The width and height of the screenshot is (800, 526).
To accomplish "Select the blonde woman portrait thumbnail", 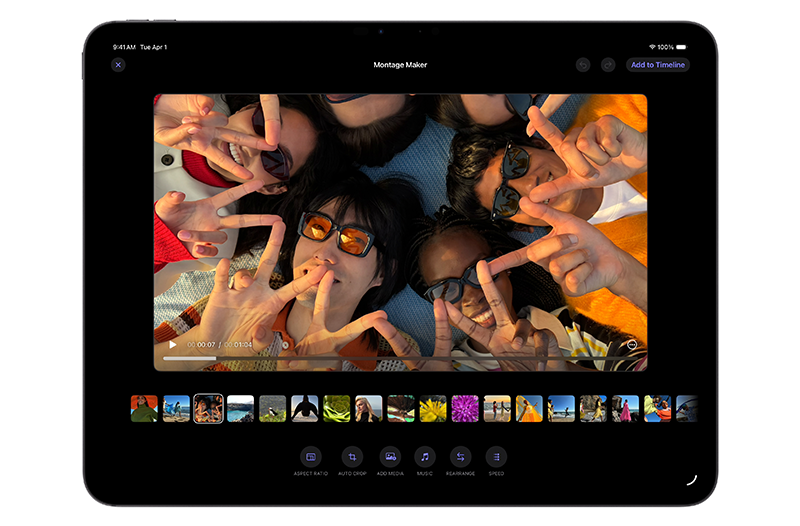I will tap(368, 408).
